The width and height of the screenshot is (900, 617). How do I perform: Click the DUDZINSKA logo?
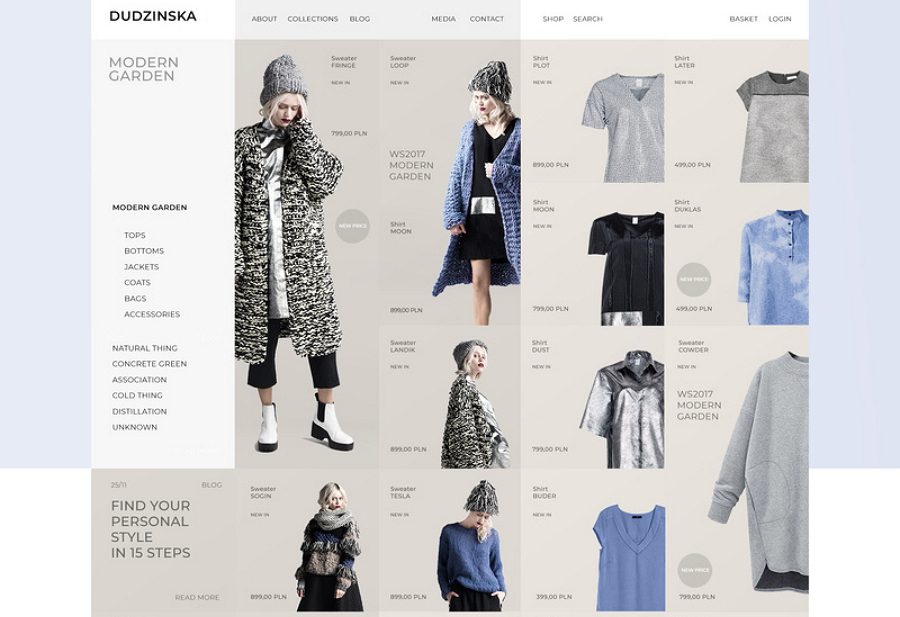tap(153, 16)
